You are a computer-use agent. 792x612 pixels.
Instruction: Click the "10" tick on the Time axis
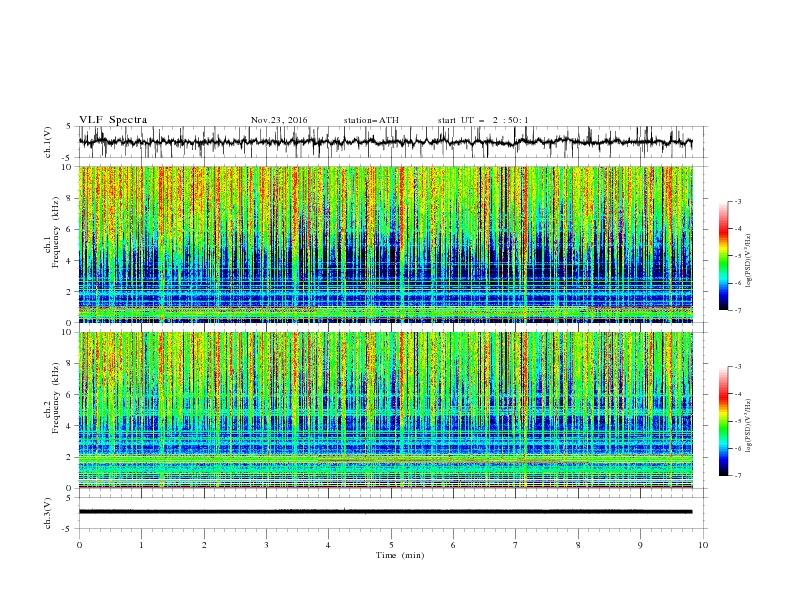(x=703, y=545)
